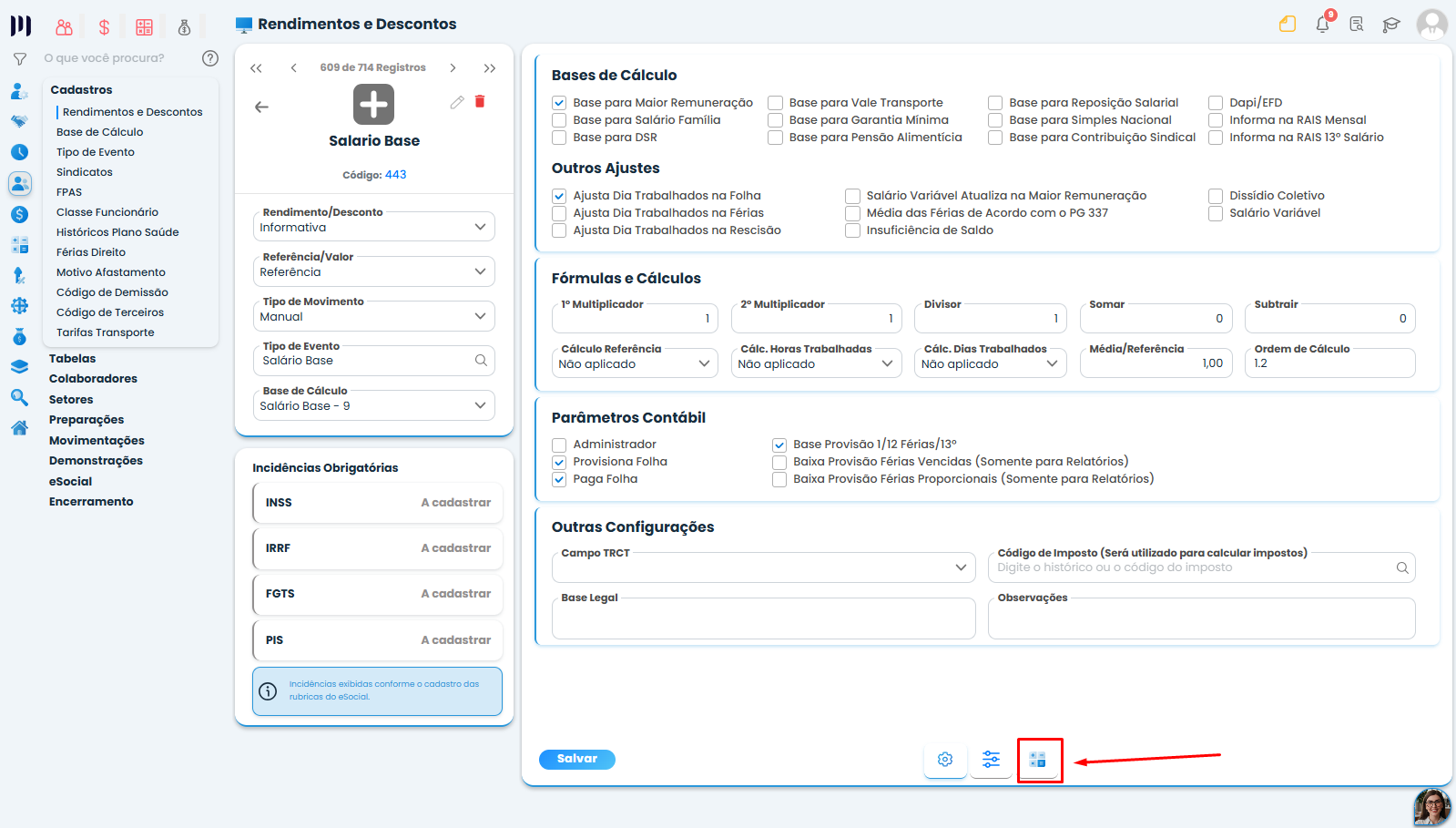Enable Base para Vale Transporte checkbox
This screenshot has width=1456, height=828.
pos(776,103)
